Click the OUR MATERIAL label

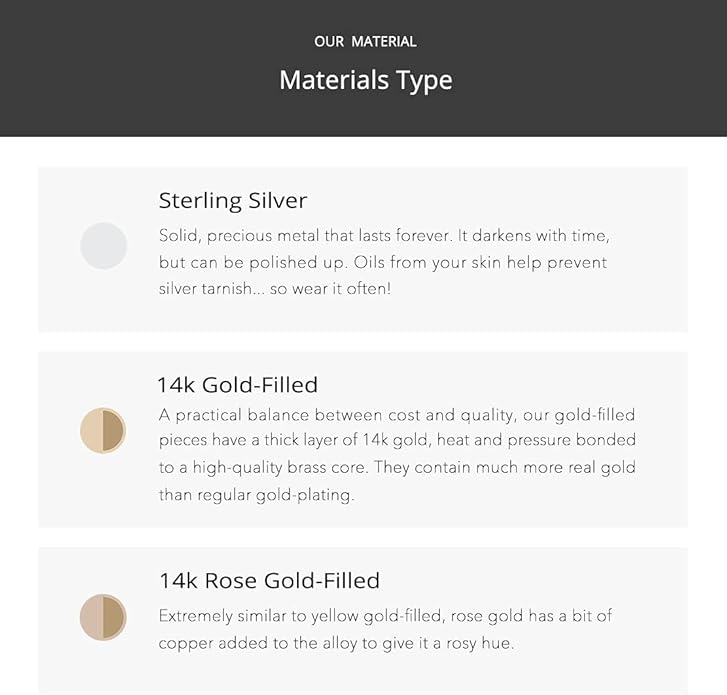pos(365,42)
